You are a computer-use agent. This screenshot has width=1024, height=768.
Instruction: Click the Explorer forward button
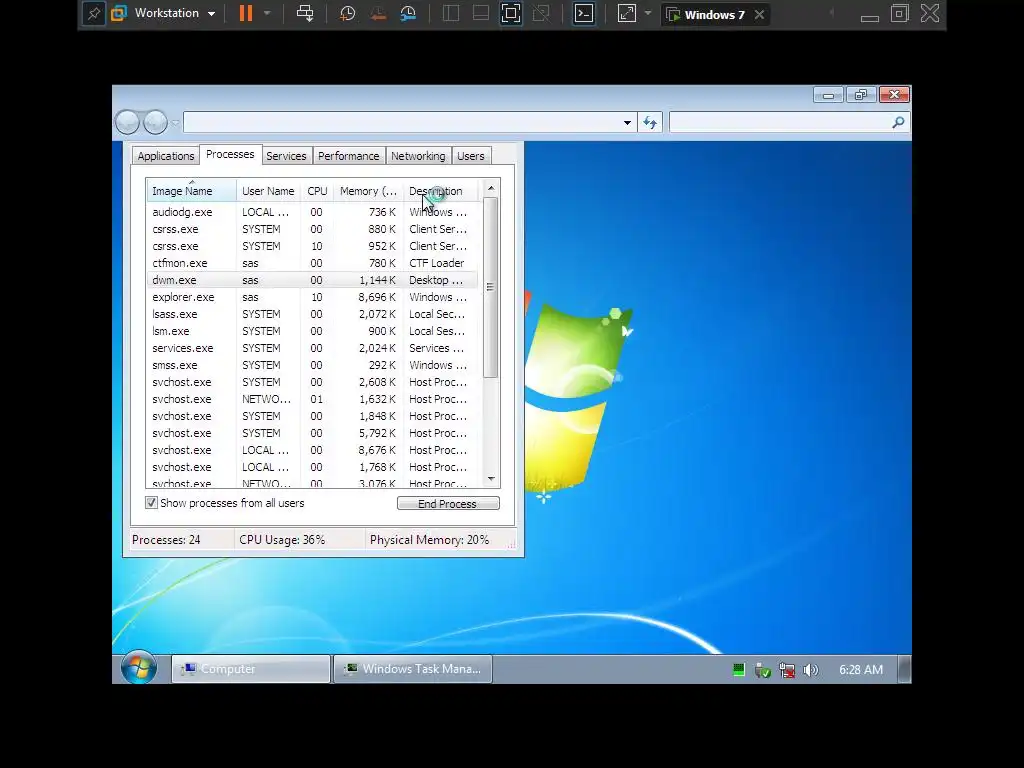point(155,122)
